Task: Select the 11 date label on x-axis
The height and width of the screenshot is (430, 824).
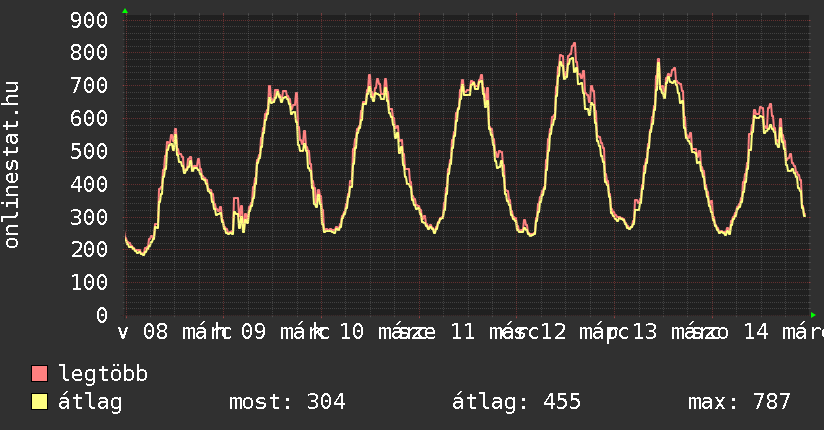Action: tap(461, 332)
